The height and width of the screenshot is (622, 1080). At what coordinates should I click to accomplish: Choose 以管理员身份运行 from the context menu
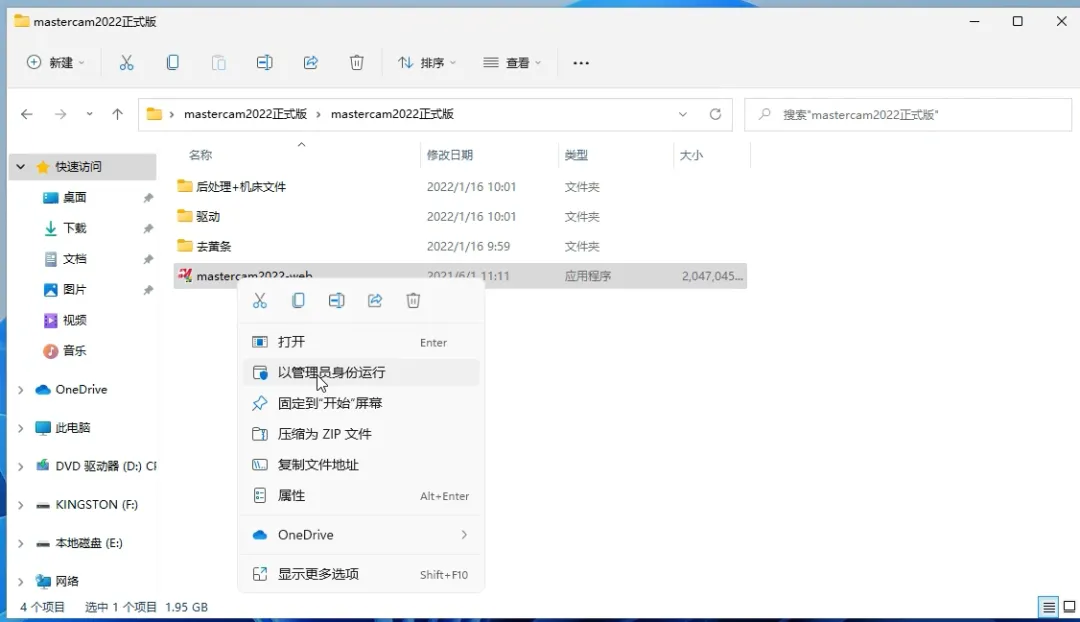(361, 373)
